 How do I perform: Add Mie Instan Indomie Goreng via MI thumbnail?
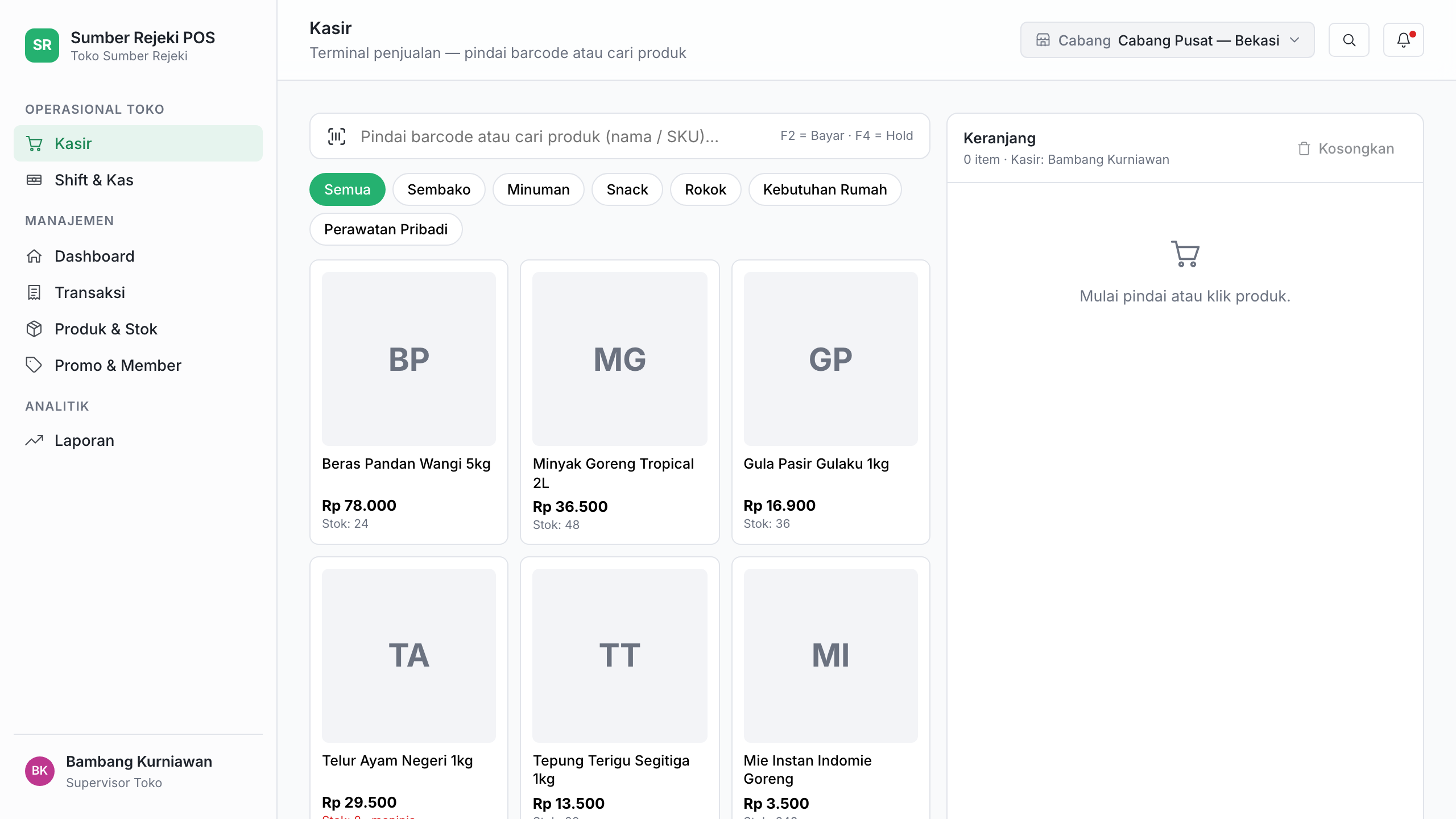[x=831, y=656]
